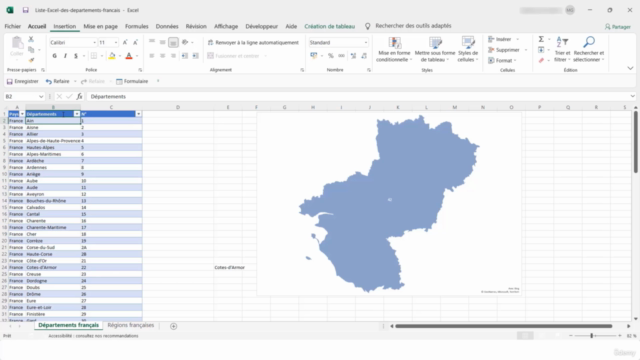Screen dimensions: 640x360
Task: Click the Borders icon in Police group
Action: point(94,56)
